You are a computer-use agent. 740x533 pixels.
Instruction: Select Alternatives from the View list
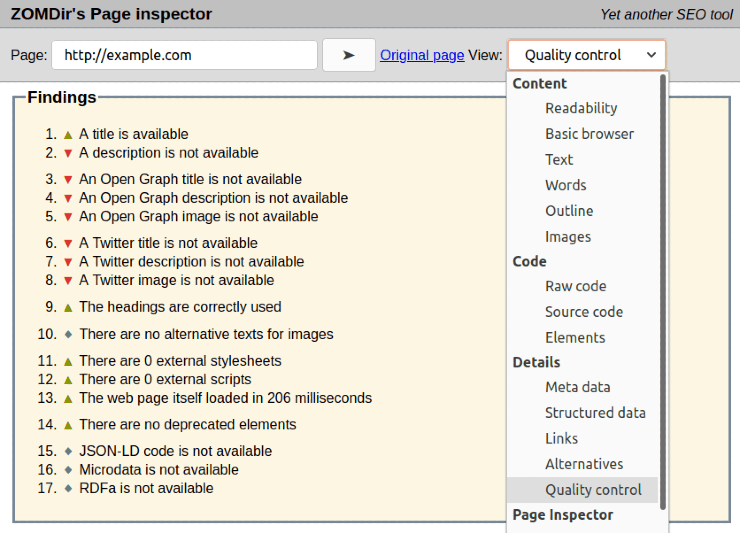584,464
